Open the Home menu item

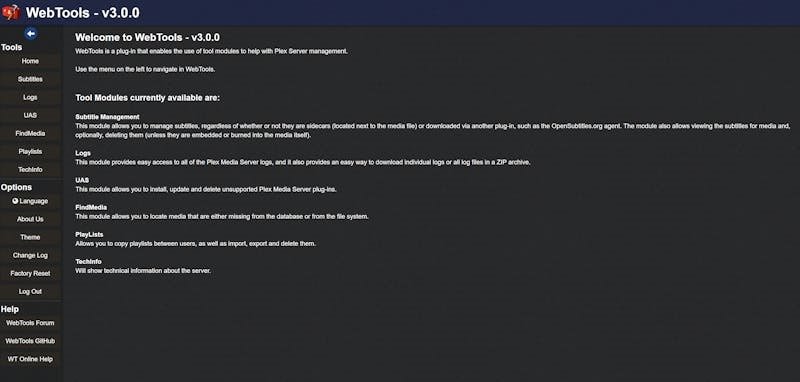(30, 61)
